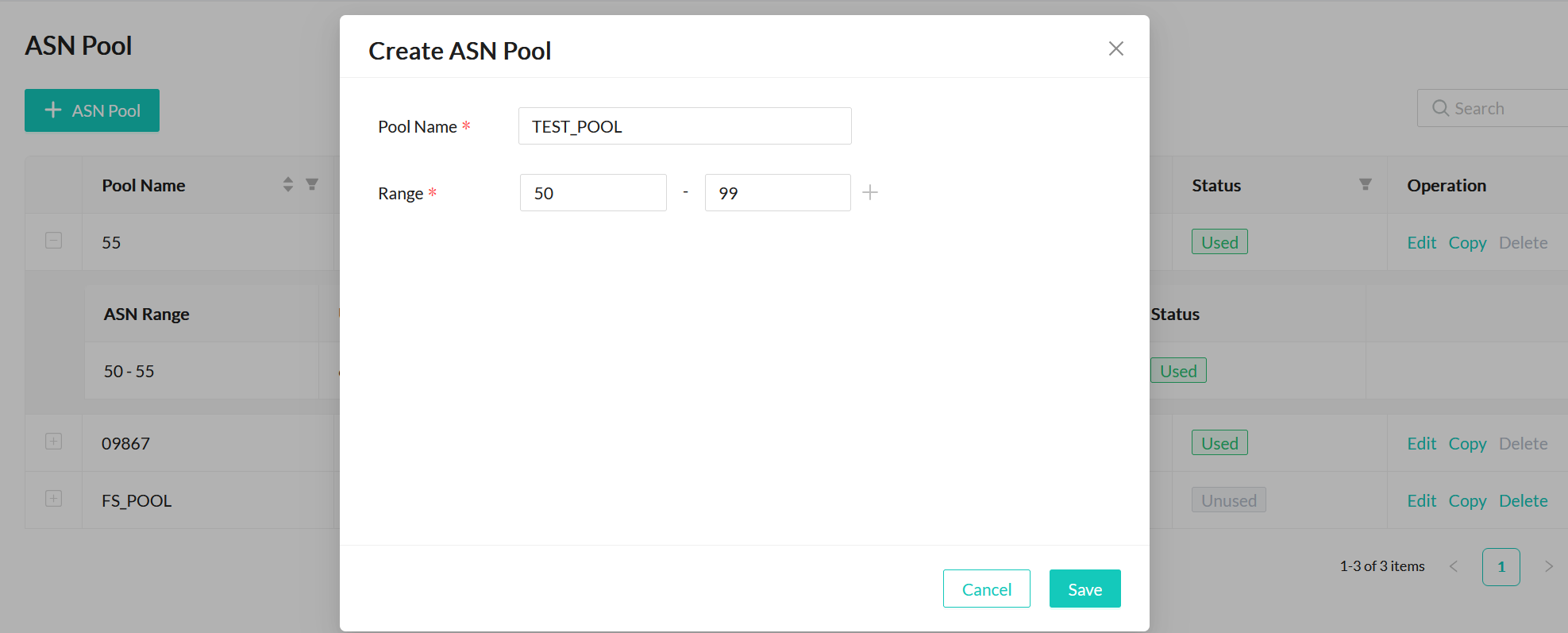Save the new ASN pool
The width and height of the screenshot is (1568, 633).
[1085, 589]
